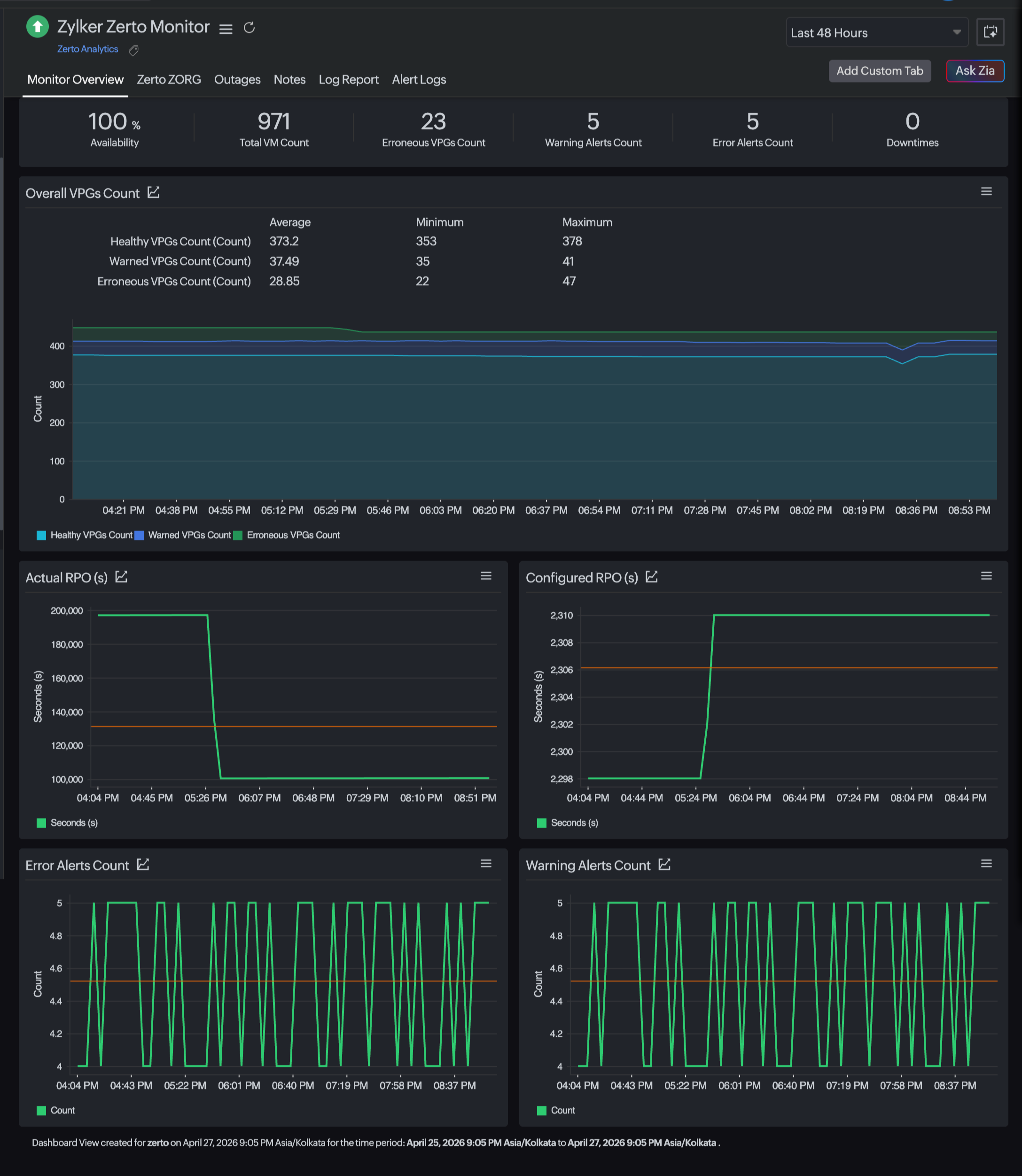Click the refresh icon beside the monitor title
This screenshot has height=1176, width=1022.
click(249, 27)
